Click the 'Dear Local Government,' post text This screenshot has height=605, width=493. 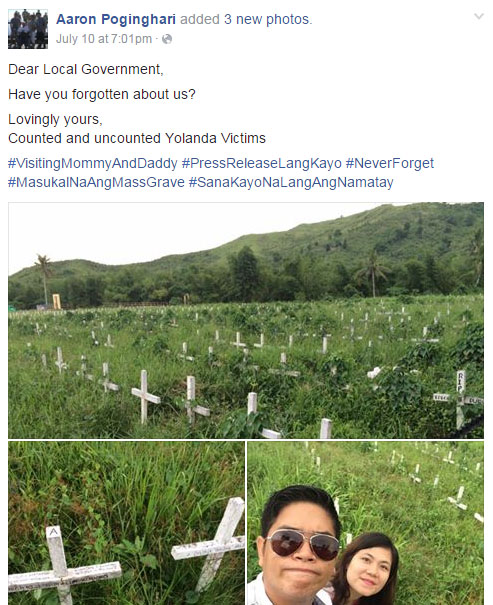click(86, 69)
